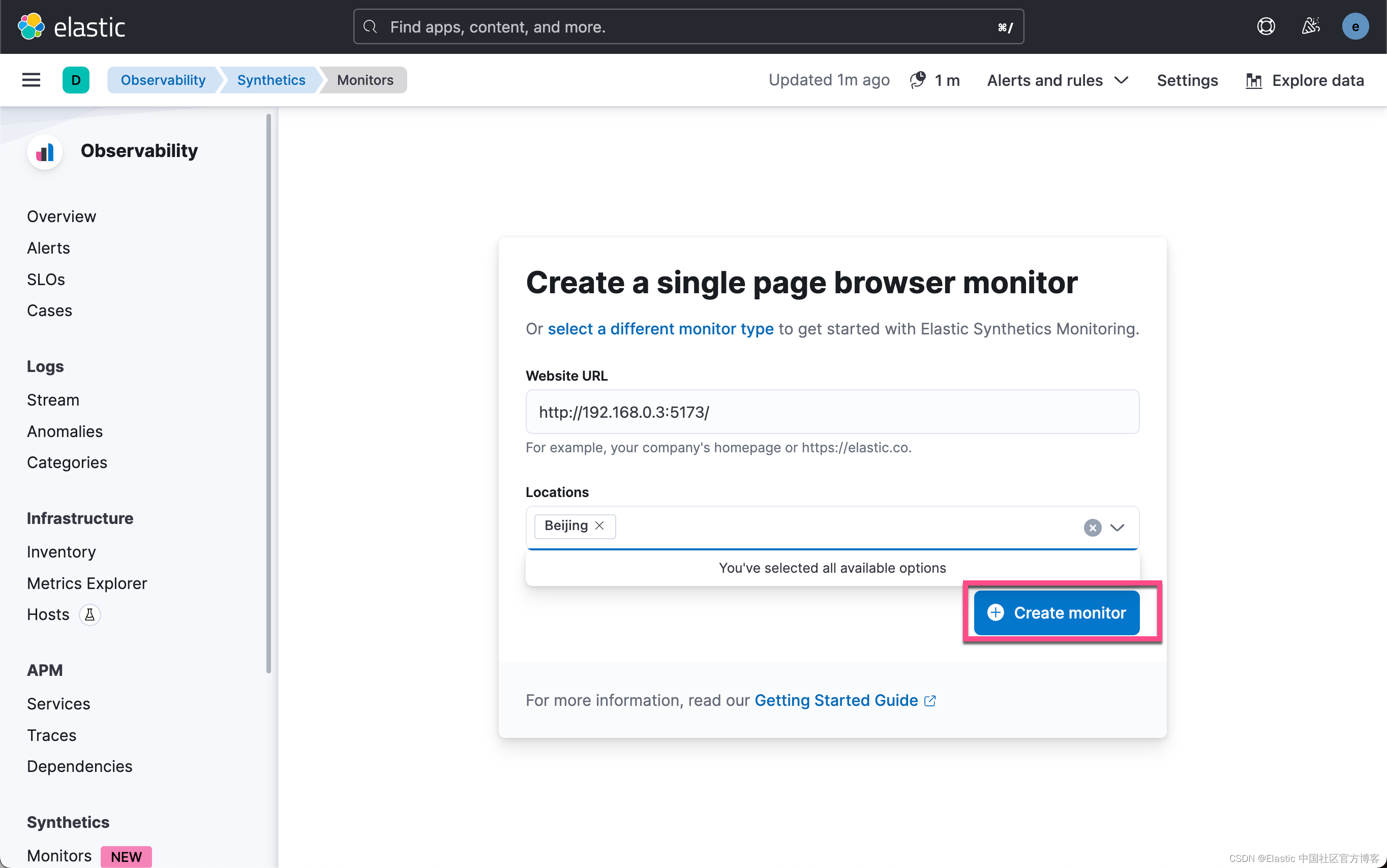The image size is (1387, 868).
Task: Expand the Locations dropdown chevron
Action: point(1117,527)
